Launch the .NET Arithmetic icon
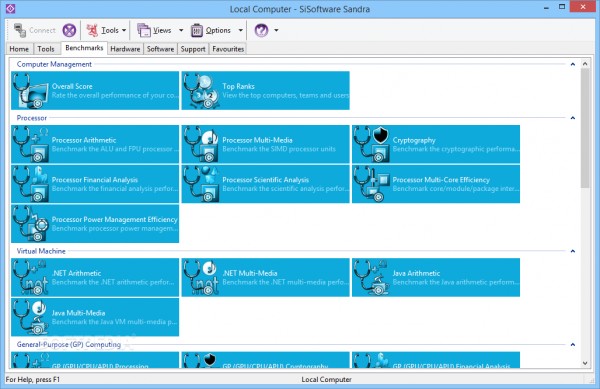600x389 pixels. click(31, 278)
